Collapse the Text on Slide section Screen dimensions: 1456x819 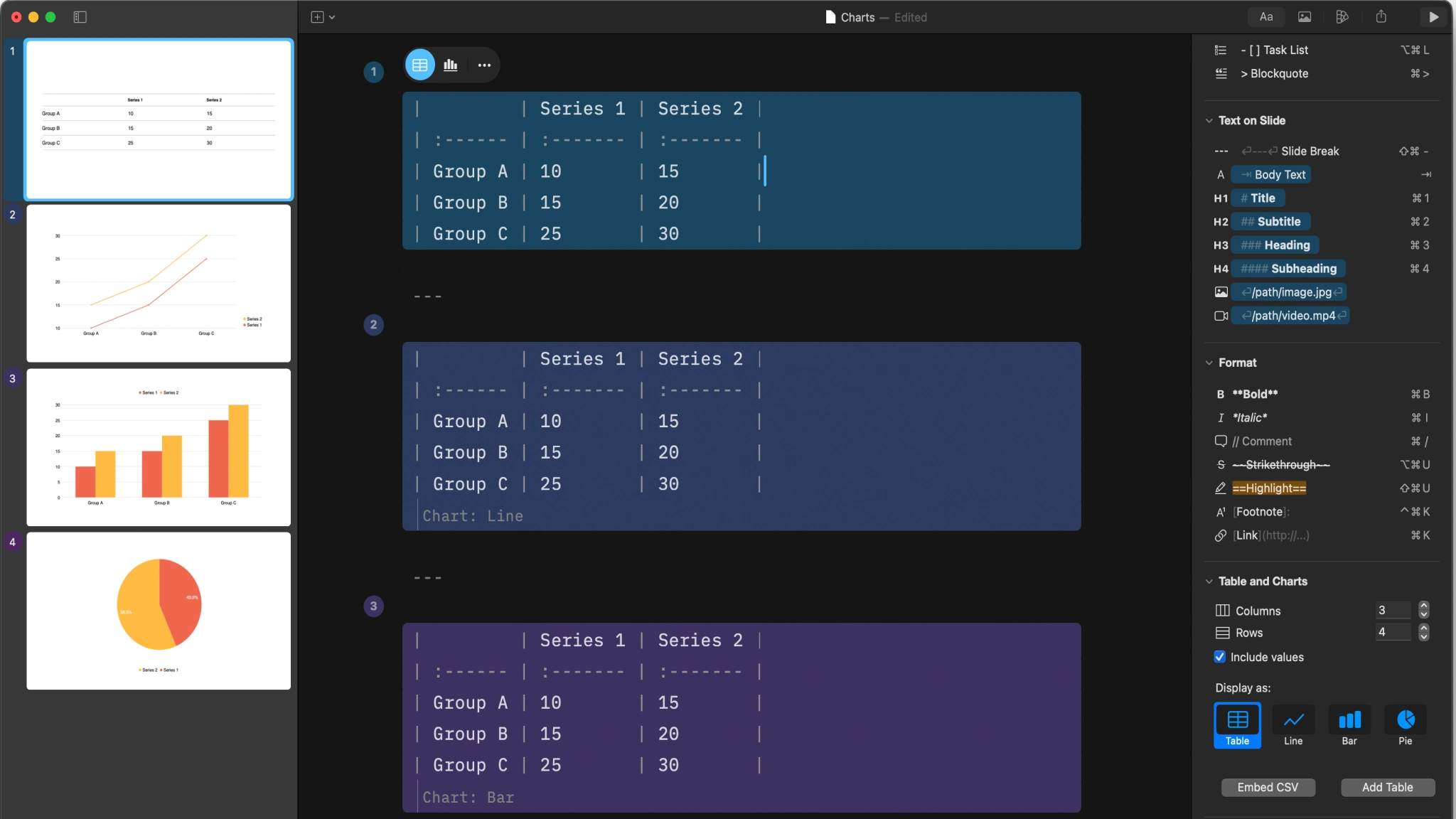[1209, 120]
